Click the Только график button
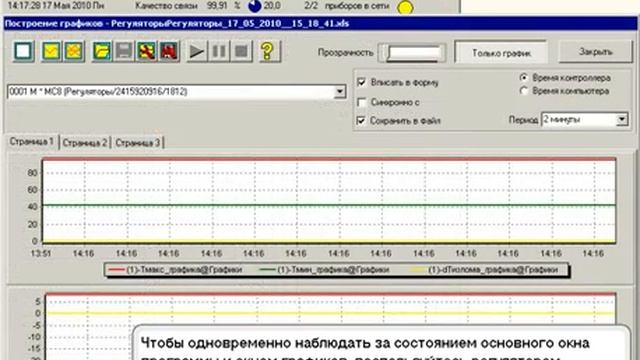Image resolution: width=640 pixels, height=360 pixels. coord(501,53)
